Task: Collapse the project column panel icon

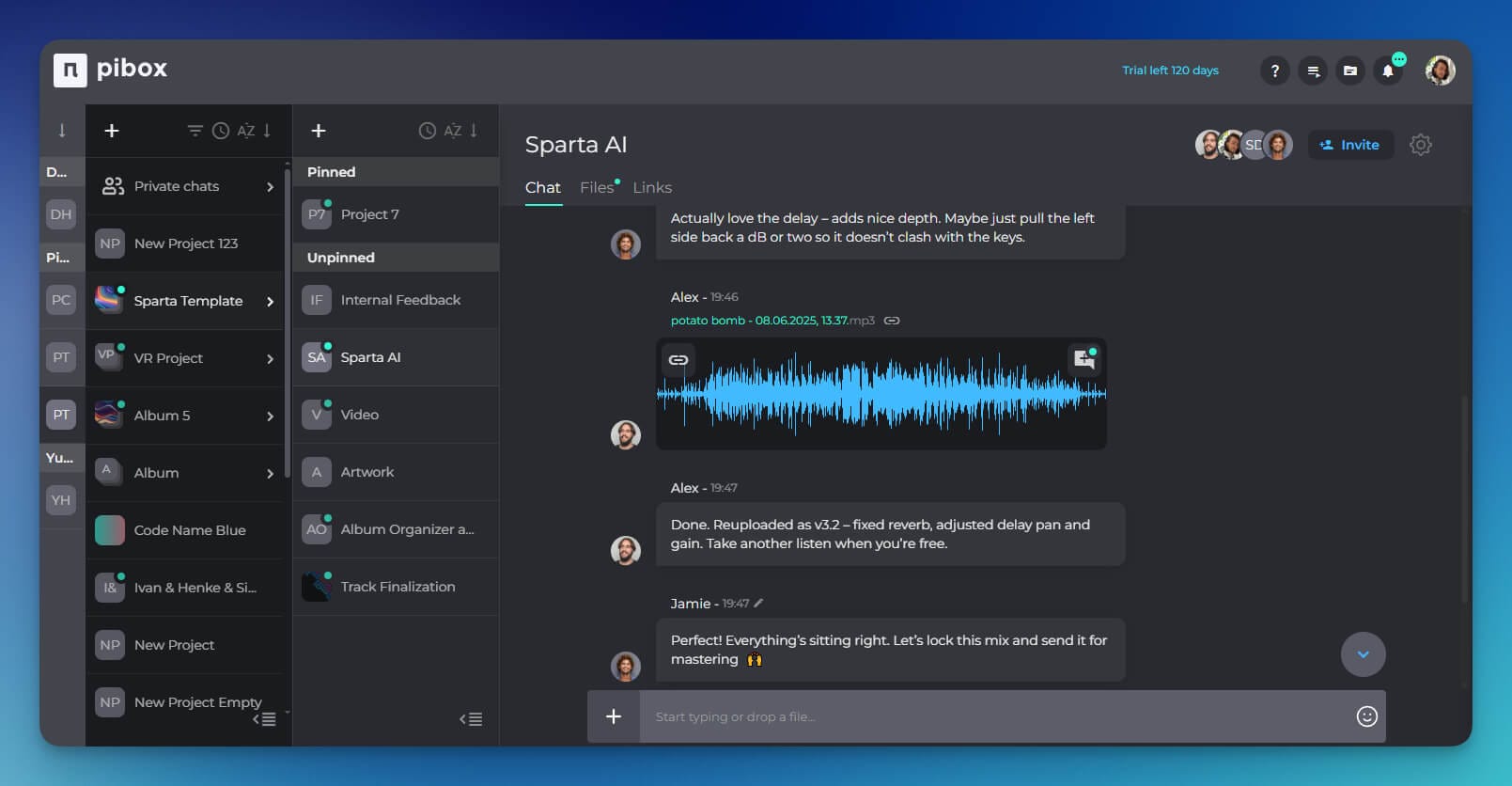Action: 264,719
